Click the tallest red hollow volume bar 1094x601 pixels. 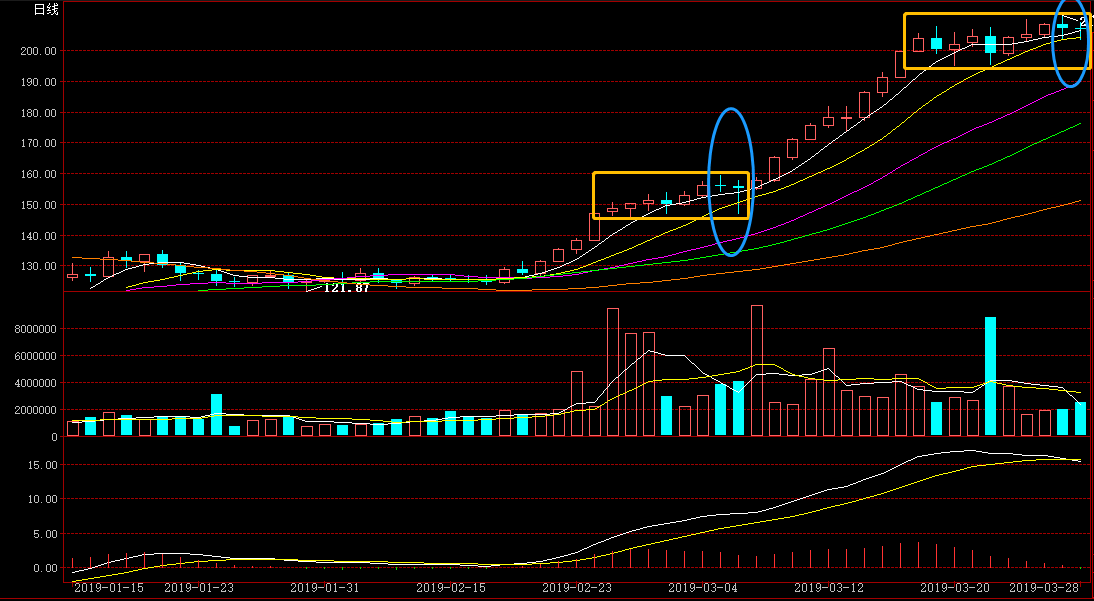point(756,371)
